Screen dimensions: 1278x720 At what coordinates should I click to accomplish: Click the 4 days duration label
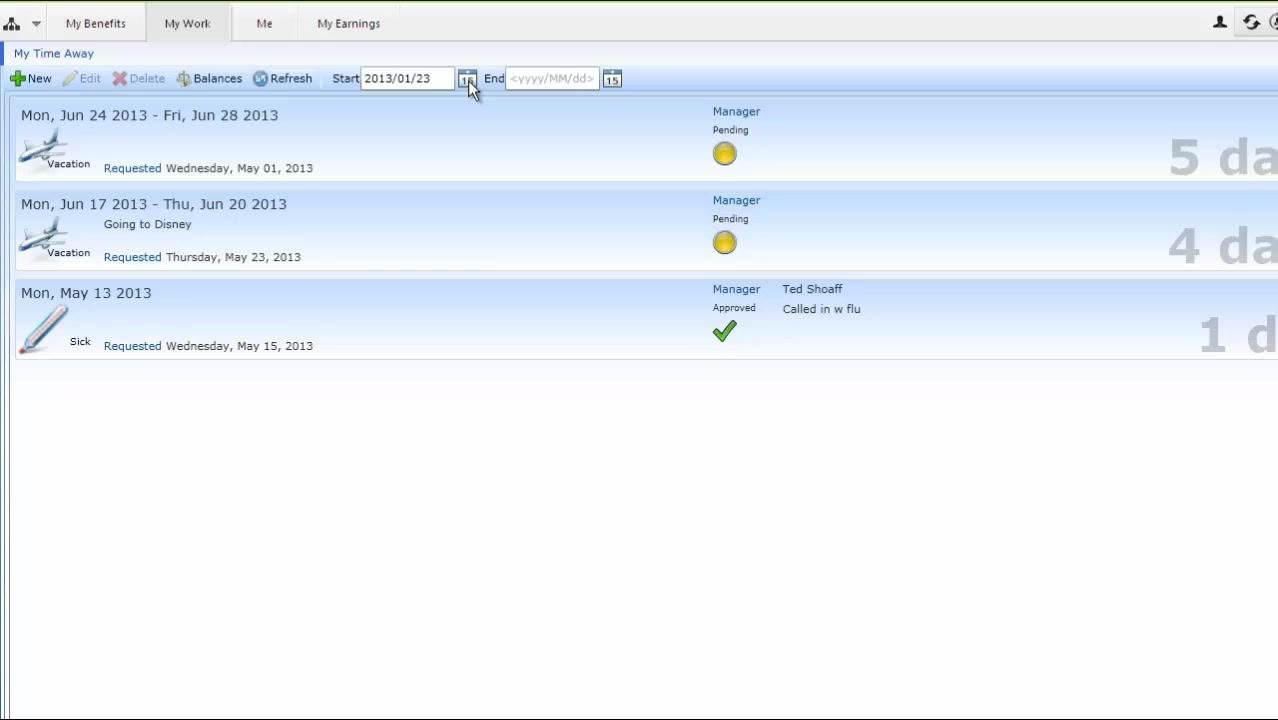(1222, 246)
